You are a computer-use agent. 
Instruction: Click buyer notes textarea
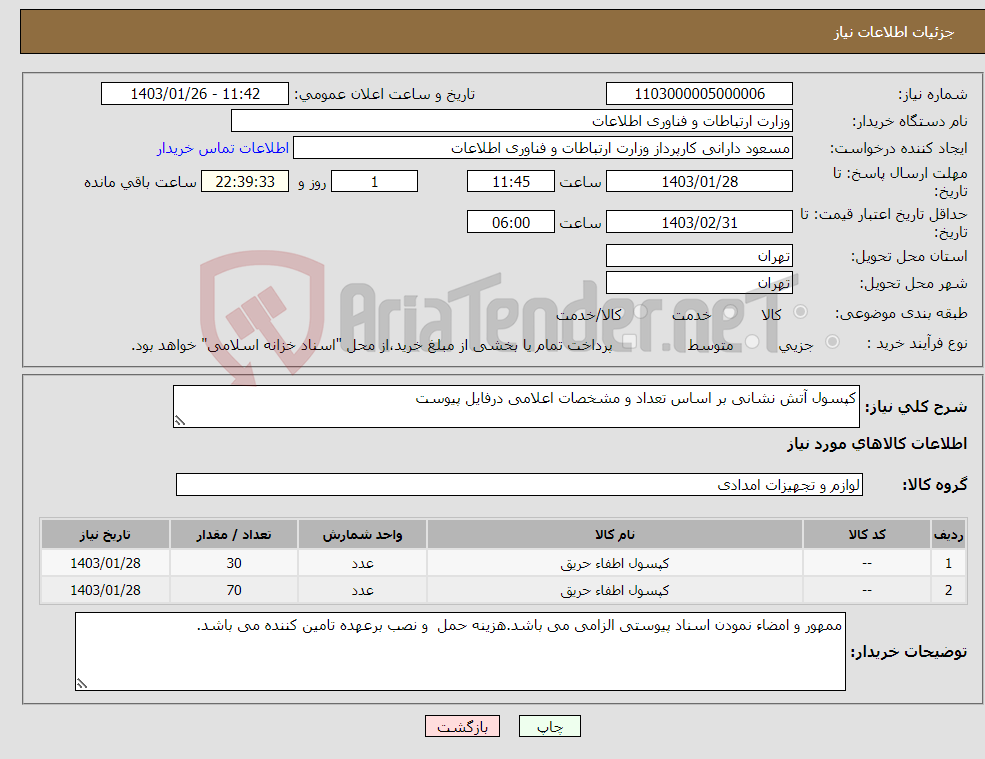coord(460,652)
